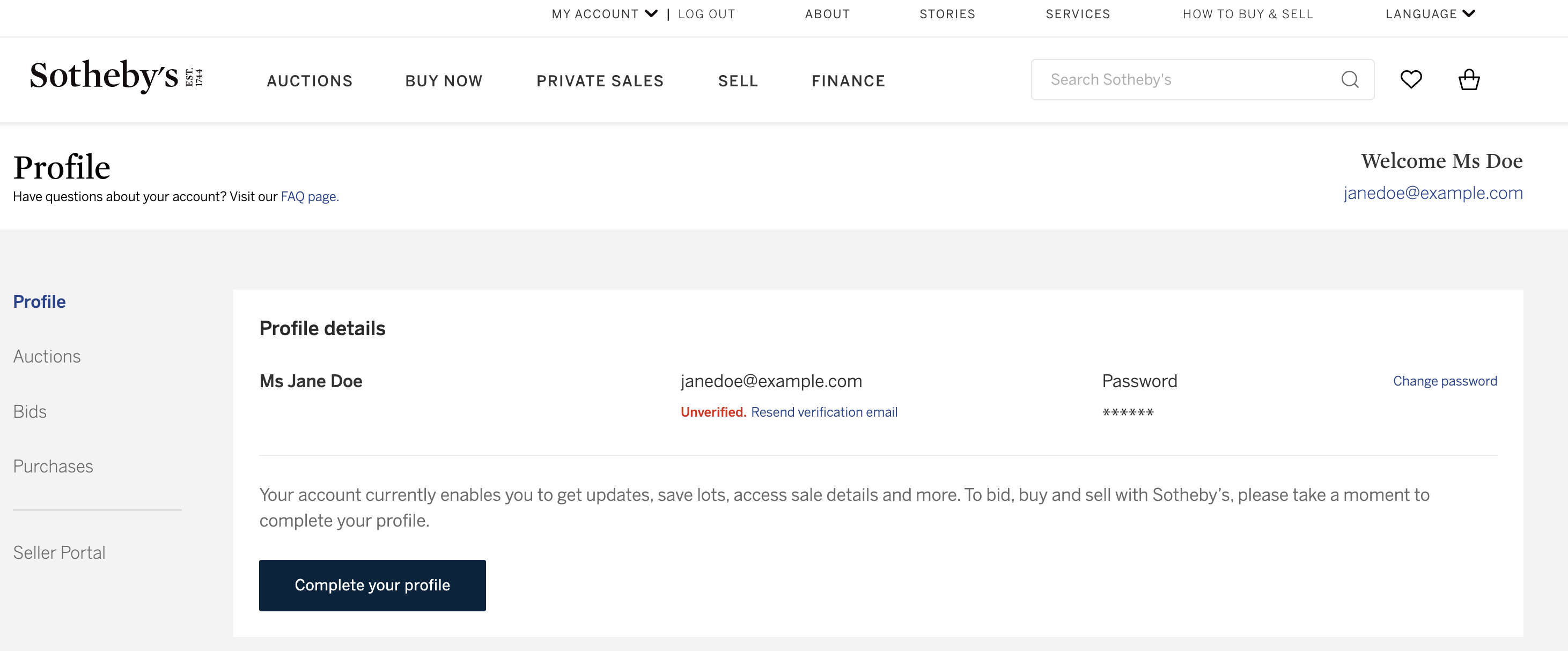Click the Unverified status label

pyautogui.click(x=713, y=412)
